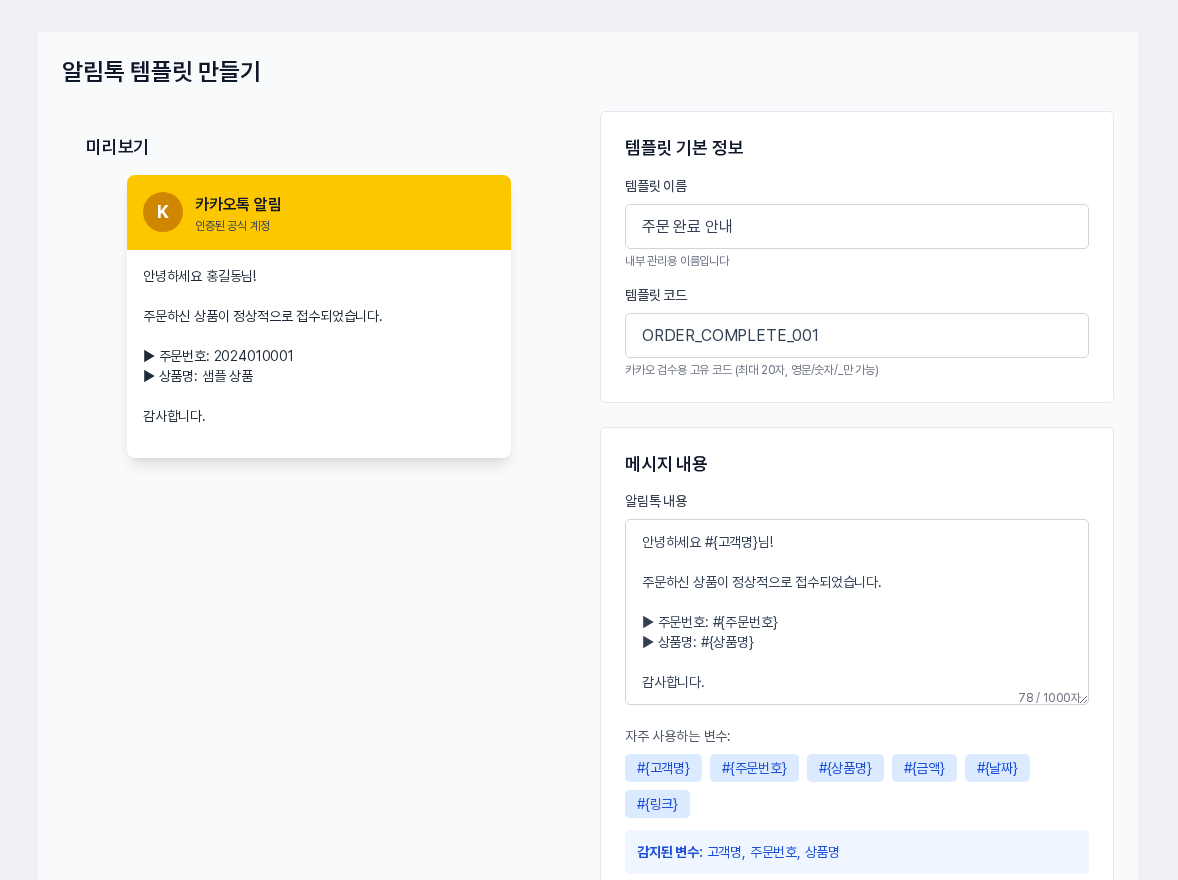Click the 78 / 1000자 character counter
The height and width of the screenshot is (880, 1178).
pyautogui.click(x=1050, y=697)
